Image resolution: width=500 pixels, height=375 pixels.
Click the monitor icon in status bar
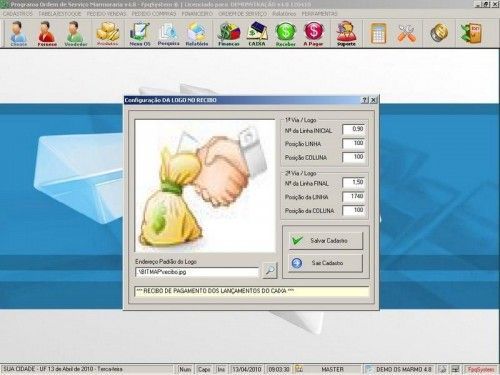click(455, 369)
